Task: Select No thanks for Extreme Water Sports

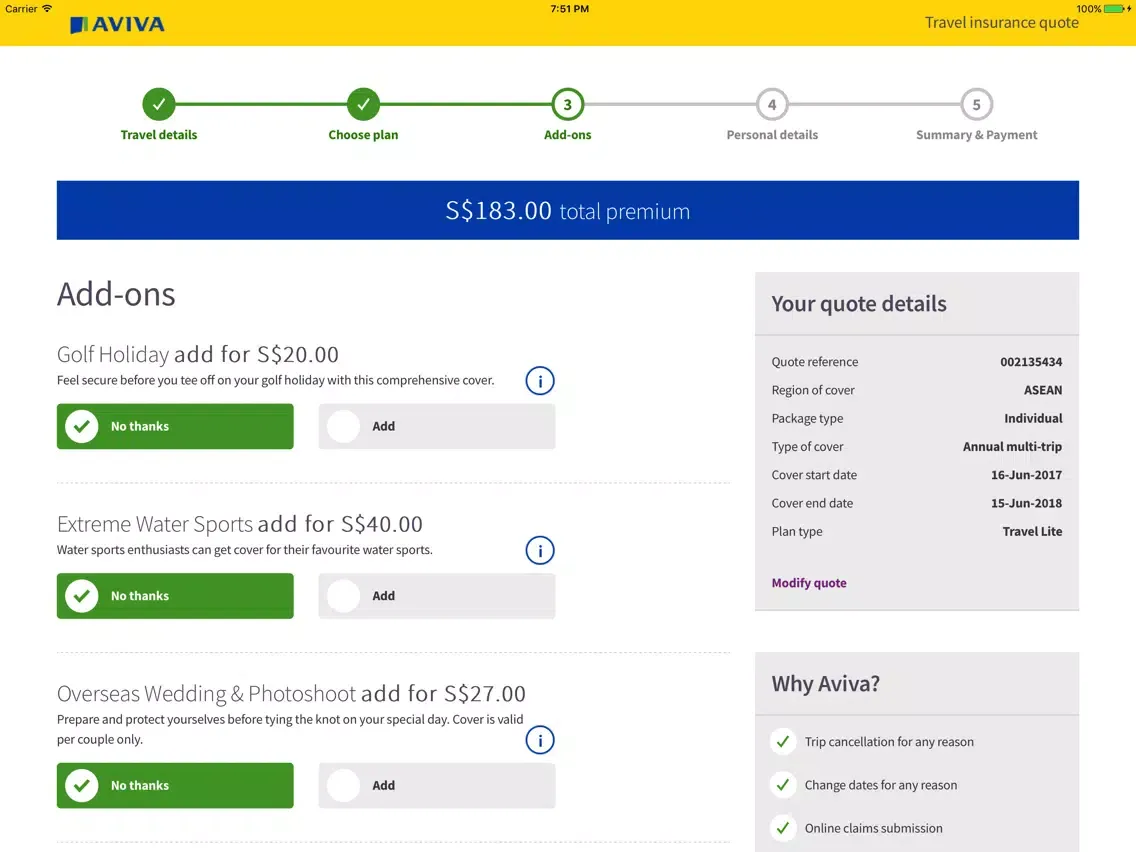Action: tap(175, 596)
